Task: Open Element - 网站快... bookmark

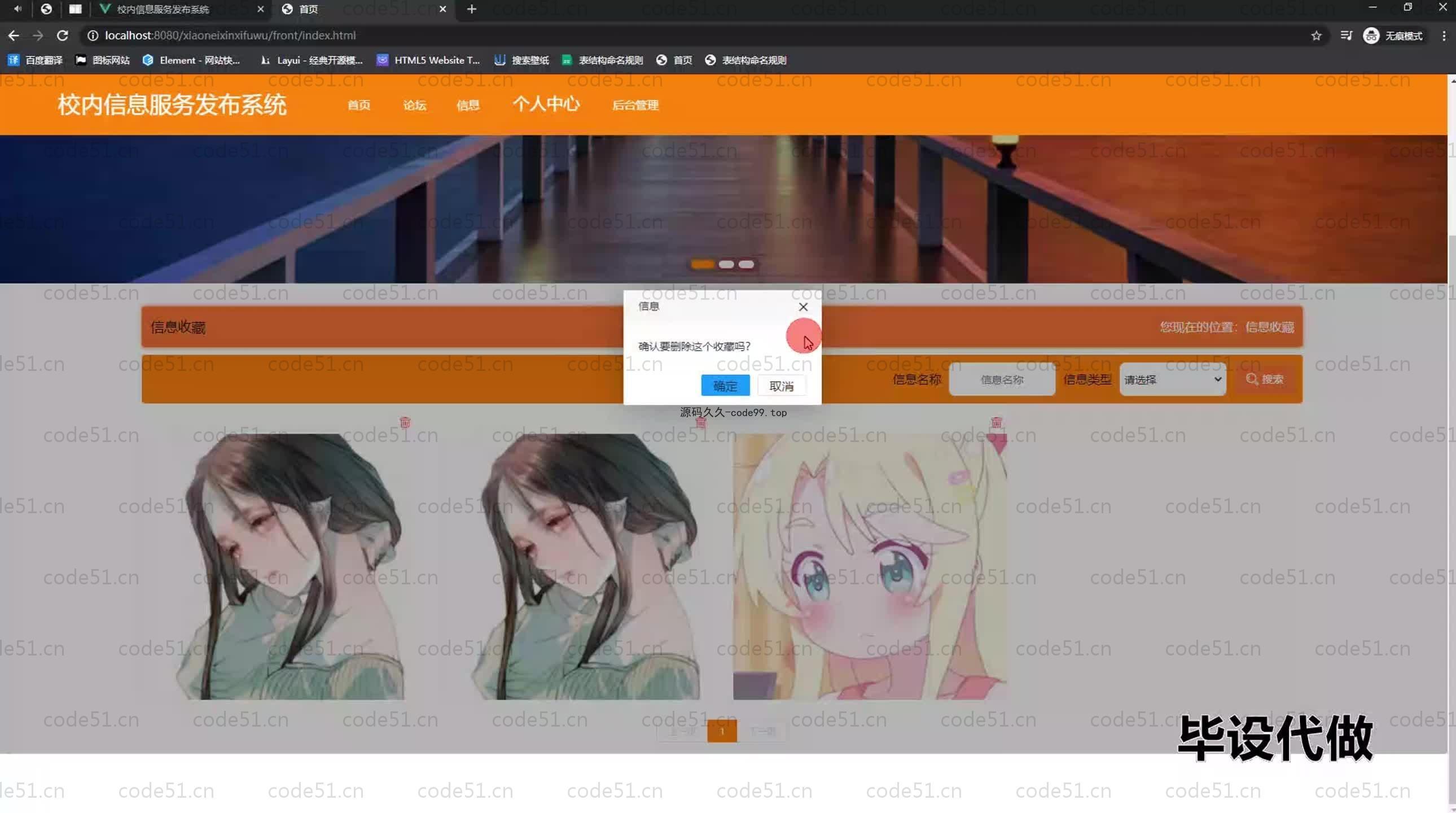Action: [191, 60]
